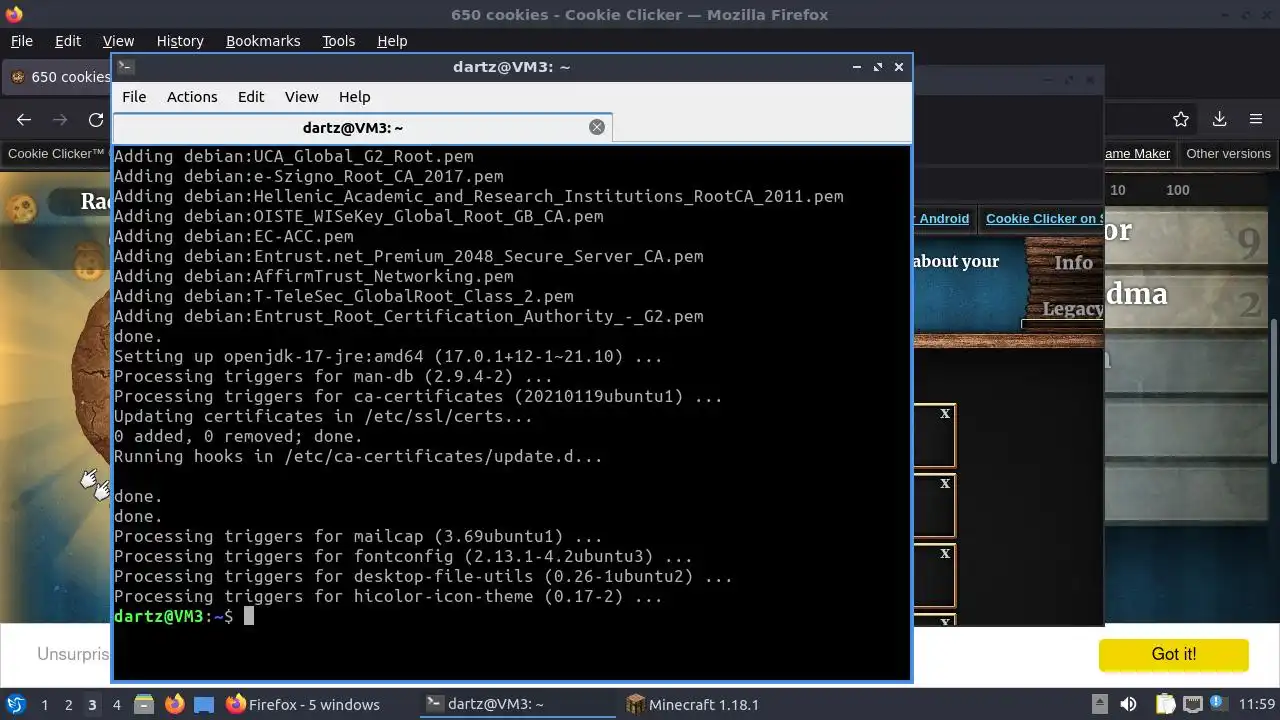Set bulk buy amount to 100
The height and width of the screenshot is (720, 1280).
tap(1178, 190)
